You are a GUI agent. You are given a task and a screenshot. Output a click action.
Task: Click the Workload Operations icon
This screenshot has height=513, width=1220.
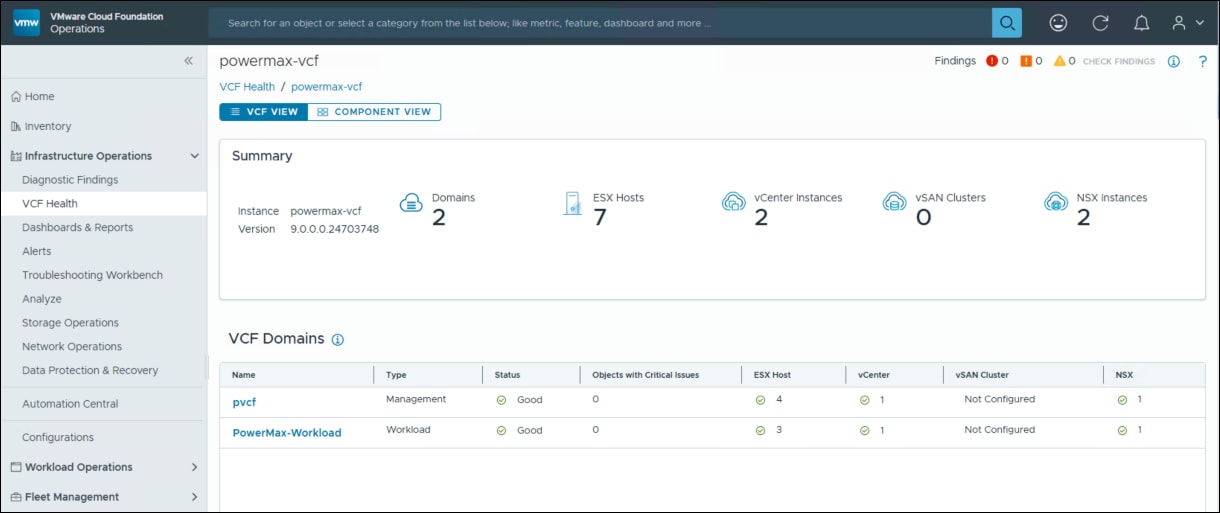point(16,467)
